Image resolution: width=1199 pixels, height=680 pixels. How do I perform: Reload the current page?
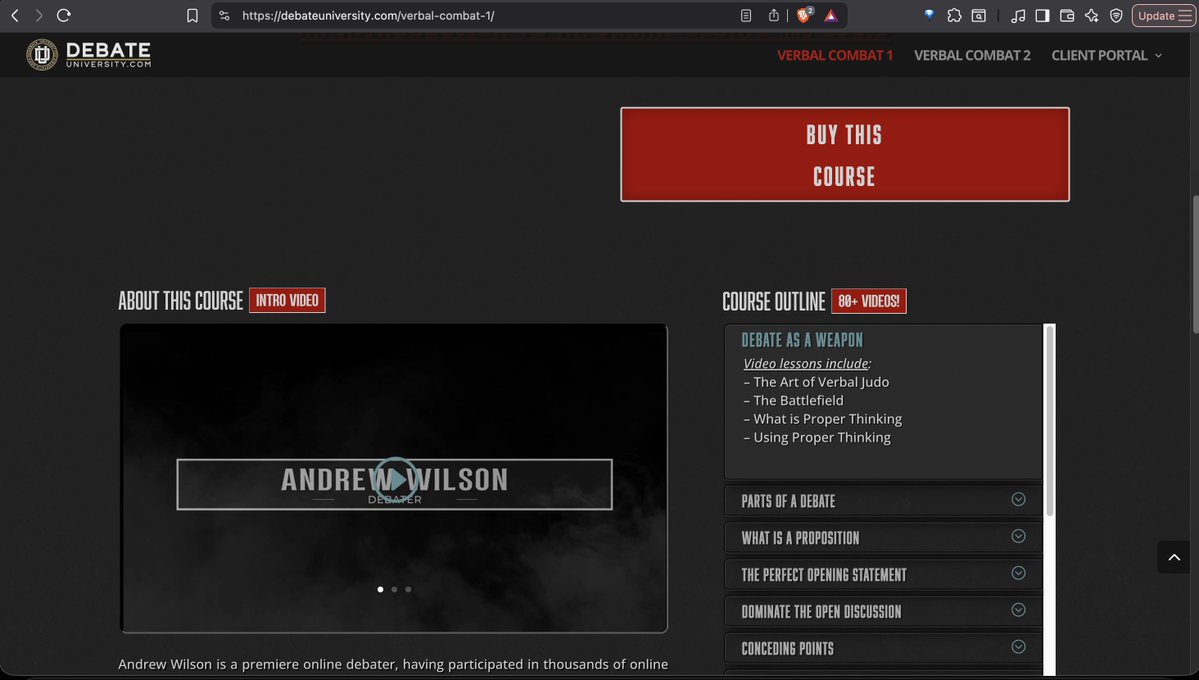click(64, 15)
